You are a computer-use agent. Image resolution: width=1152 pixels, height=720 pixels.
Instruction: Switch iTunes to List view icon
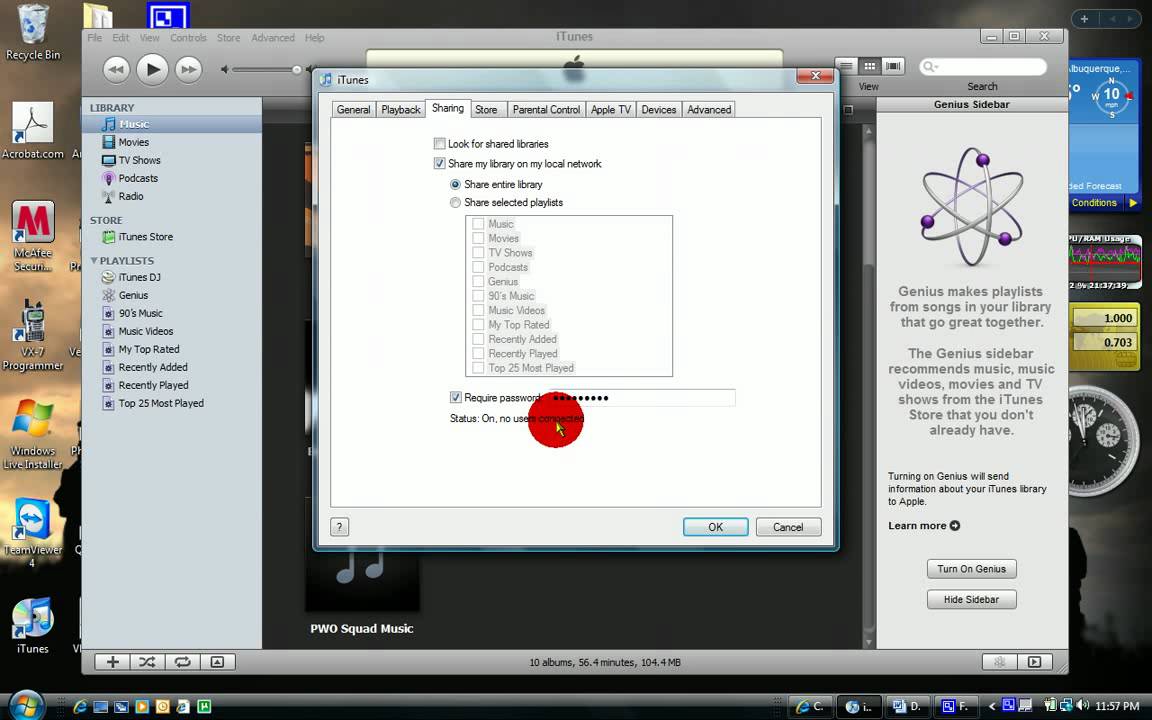846,66
